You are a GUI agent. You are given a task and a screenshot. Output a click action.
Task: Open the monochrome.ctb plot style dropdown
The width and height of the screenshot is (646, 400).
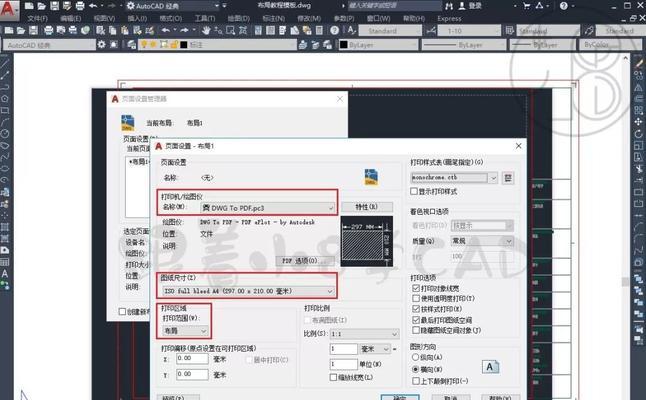[x=454, y=178]
